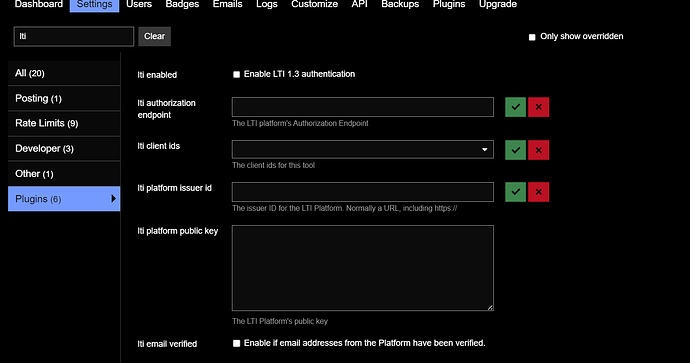Check the Only show overridden option
Viewport: 690px width, 363px height.
point(532,37)
